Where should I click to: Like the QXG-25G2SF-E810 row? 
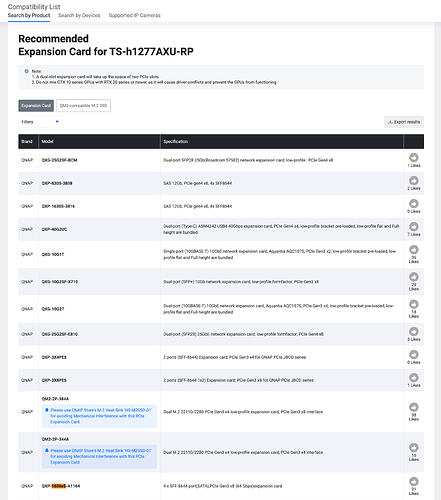coord(414,331)
